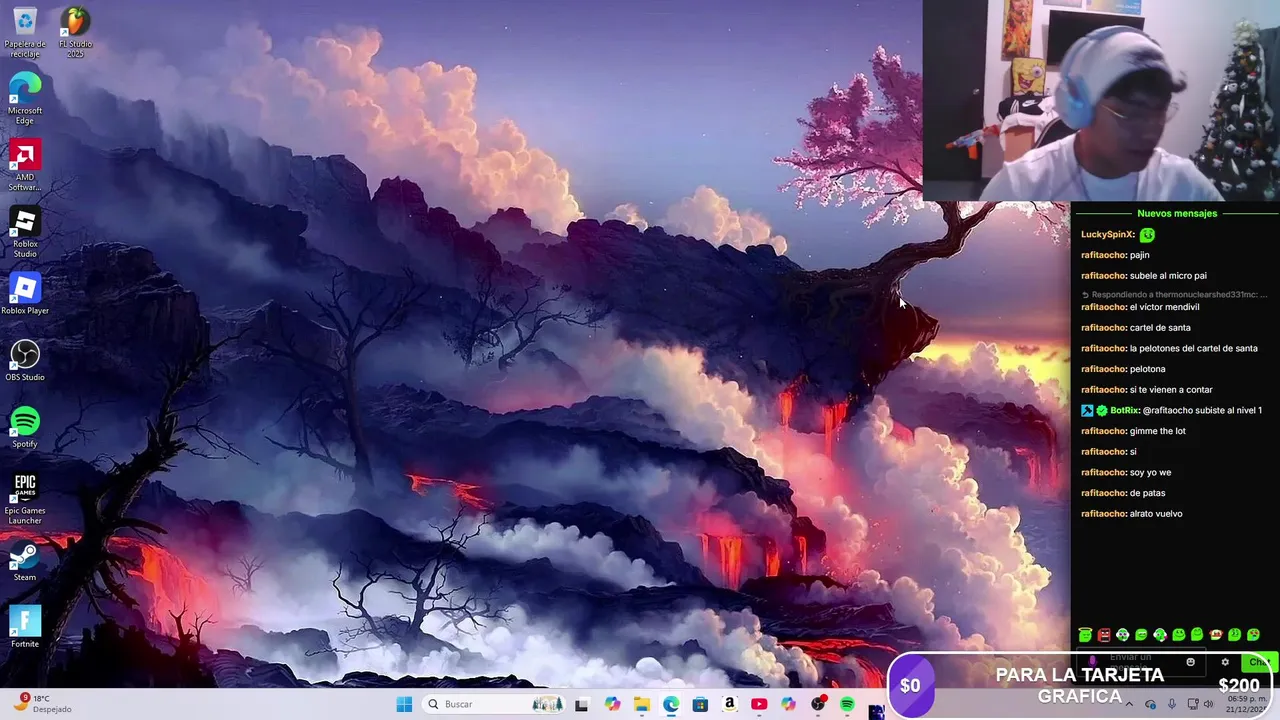The image size is (1280, 720).
Task: Open Microsoft Store from the taskbar
Action: [x=700, y=704]
